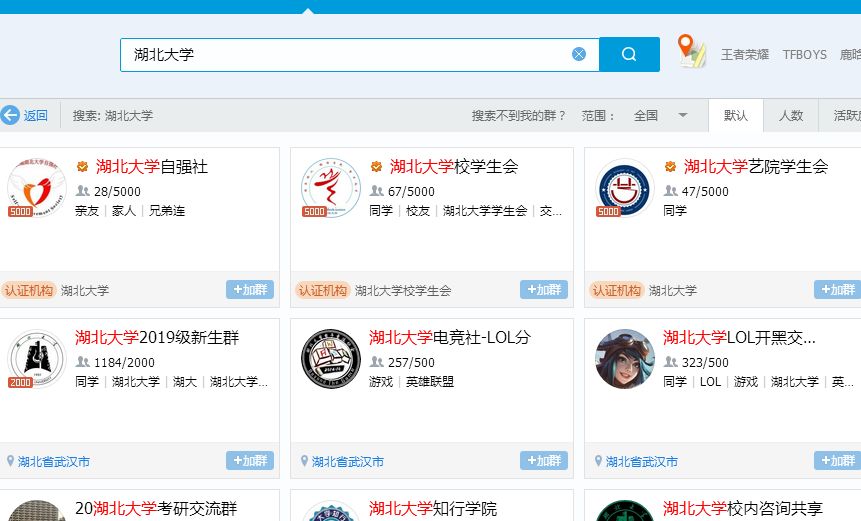The image size is (861, 521).
Task: Click member count icon of 2019级新生群
Action: [82, 362]
